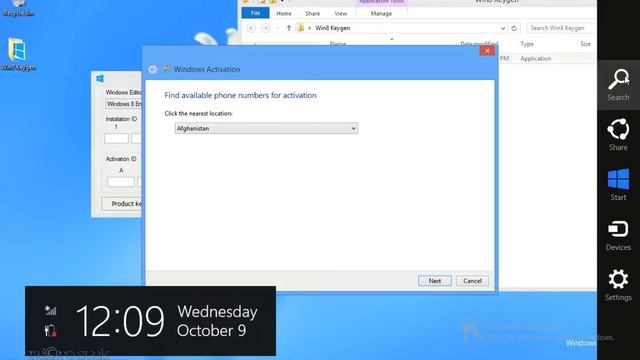Open the Settings charm gear
This screenshot has width=640, height=360.
point(618,279)
